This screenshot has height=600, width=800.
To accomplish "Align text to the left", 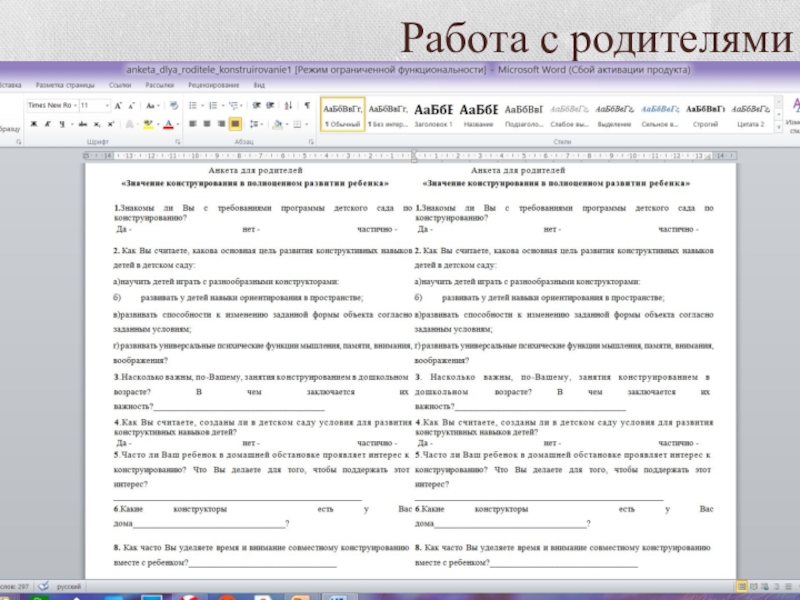I will tap(194, 124).
